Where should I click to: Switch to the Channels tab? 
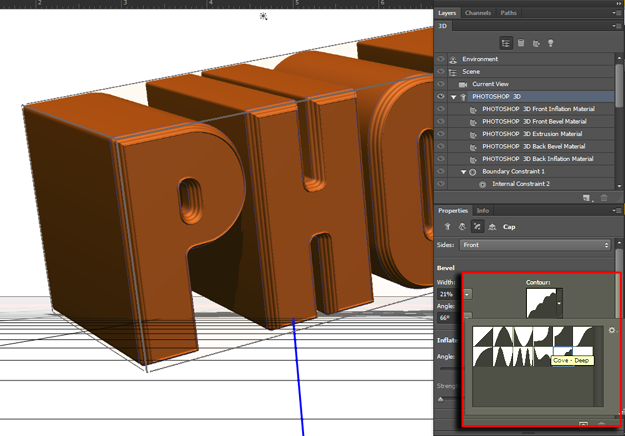[478, 13]
